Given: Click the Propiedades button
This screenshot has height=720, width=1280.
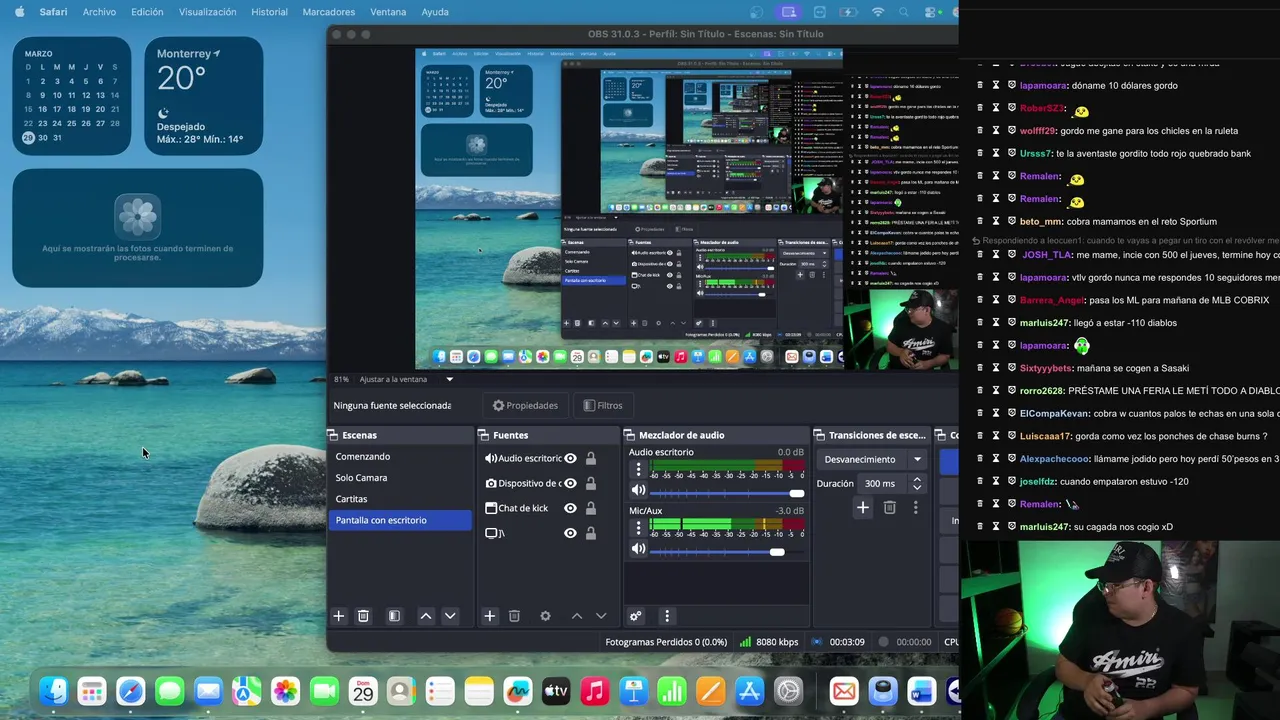Looking at the screenshot, I should (525, 405).
